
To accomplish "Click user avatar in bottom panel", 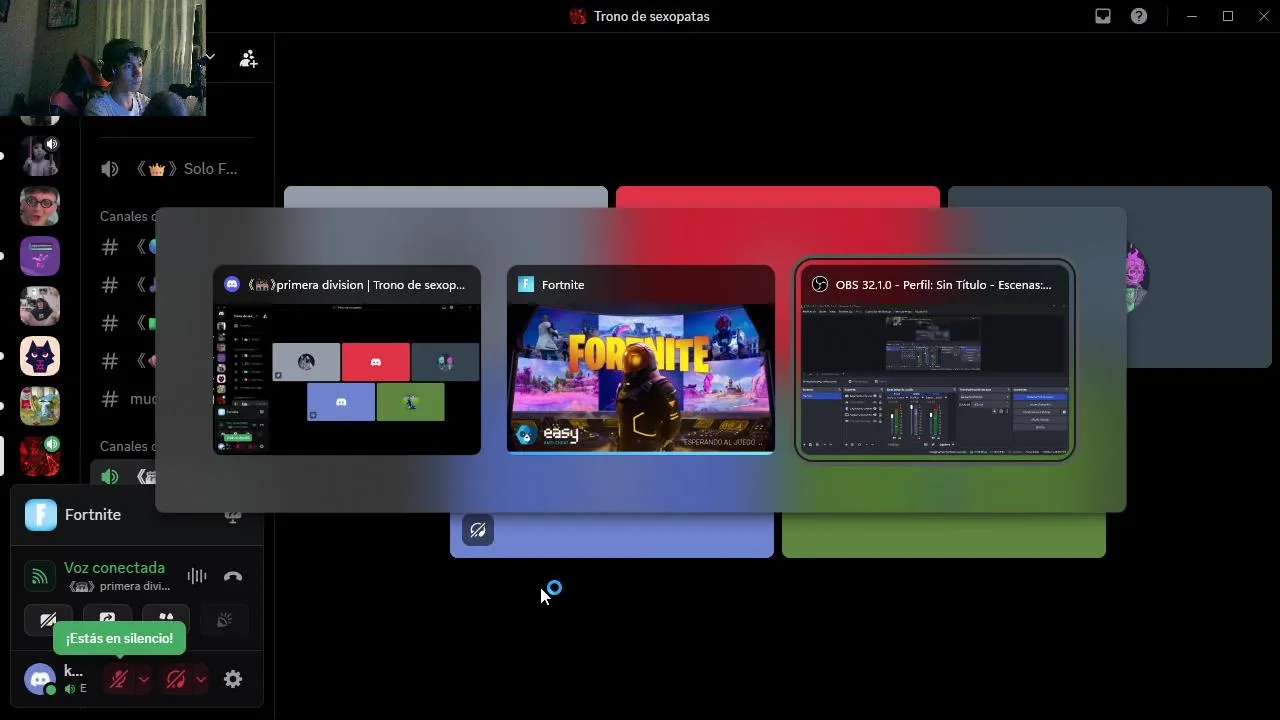I will [40, 679].
